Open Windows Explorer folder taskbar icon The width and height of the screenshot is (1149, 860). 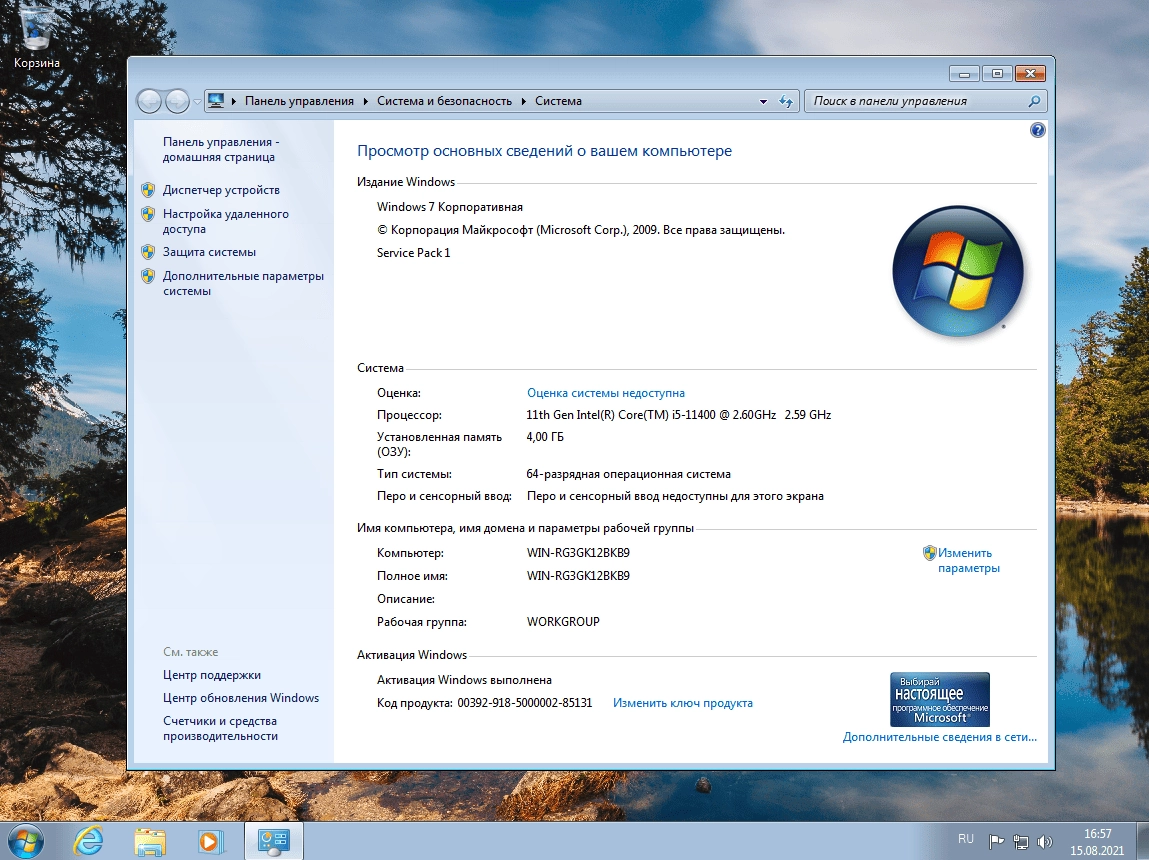click(x=149, y=841)
